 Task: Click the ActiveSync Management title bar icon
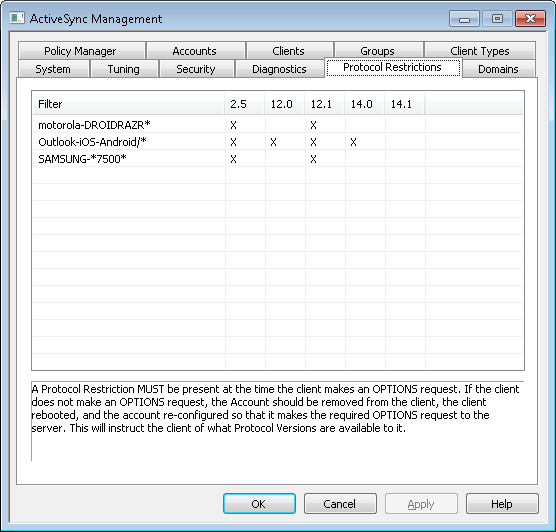click(17, 18)
